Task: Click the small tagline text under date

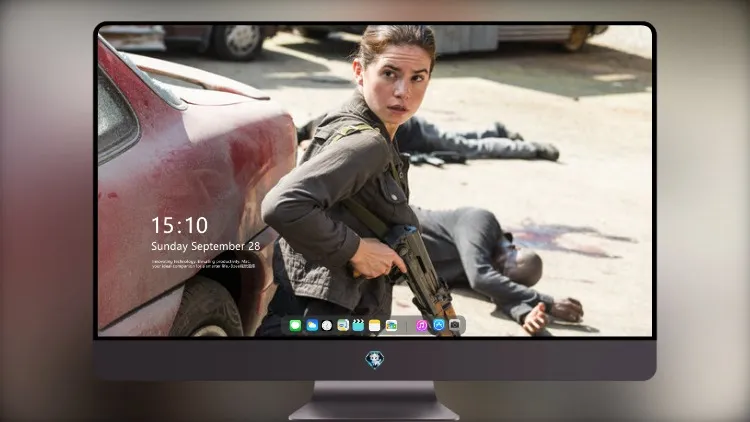Action: (x=203, y=264)
